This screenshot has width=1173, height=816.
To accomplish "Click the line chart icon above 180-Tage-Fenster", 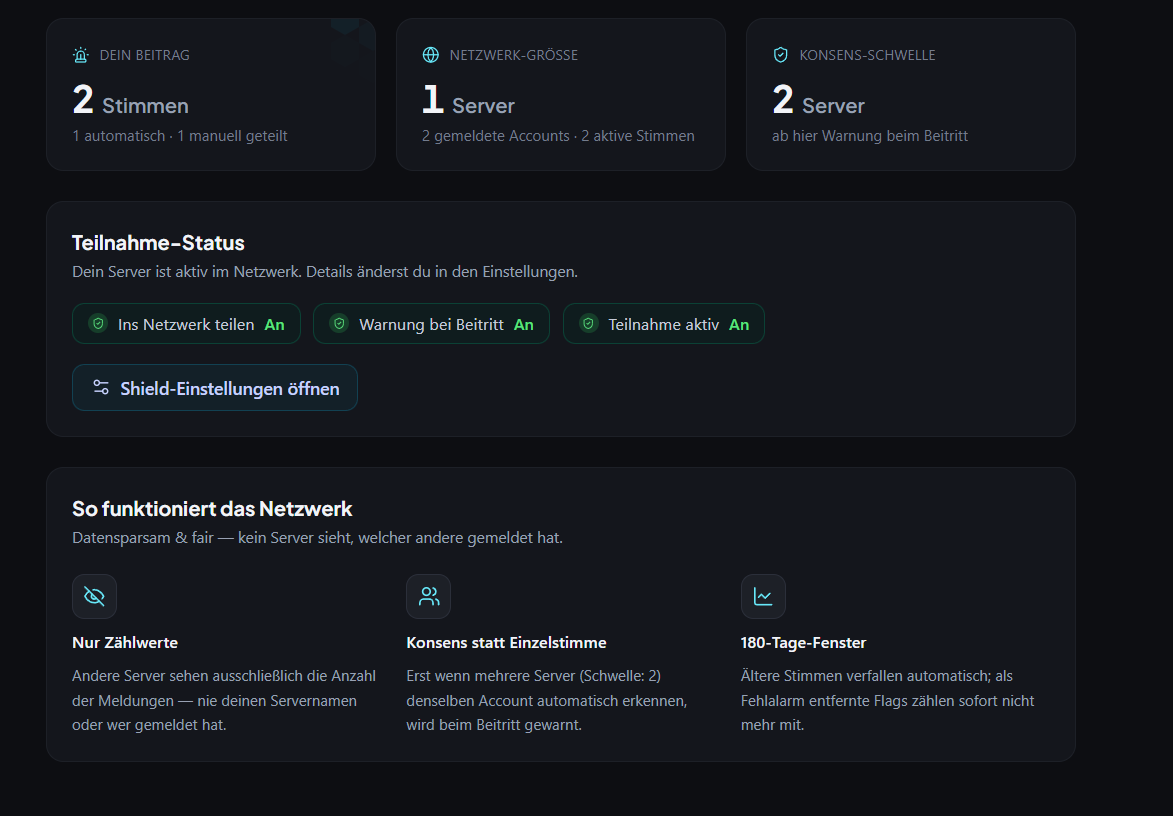I will 763,596.
